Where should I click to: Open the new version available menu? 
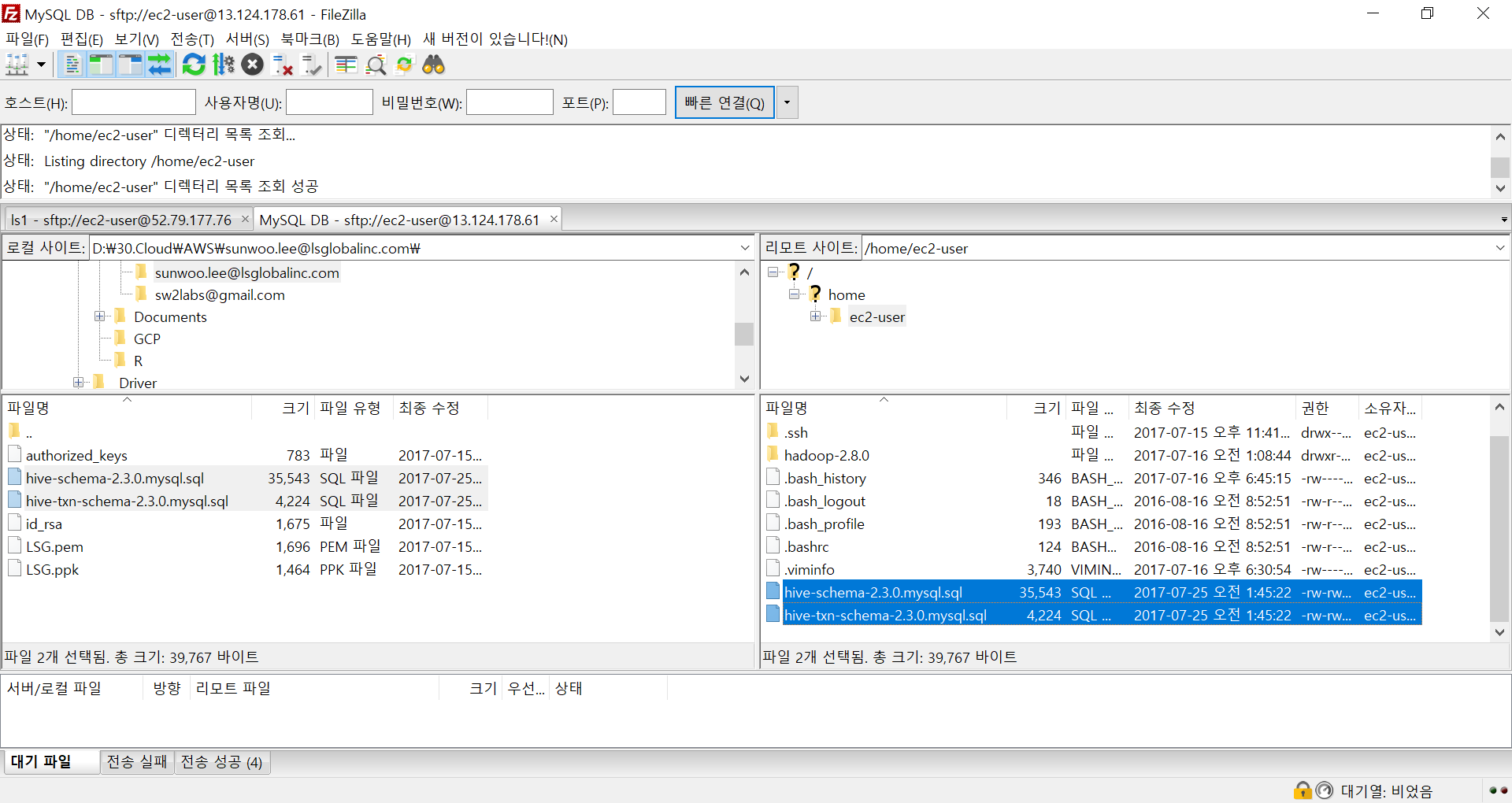(x=495, y=39)
